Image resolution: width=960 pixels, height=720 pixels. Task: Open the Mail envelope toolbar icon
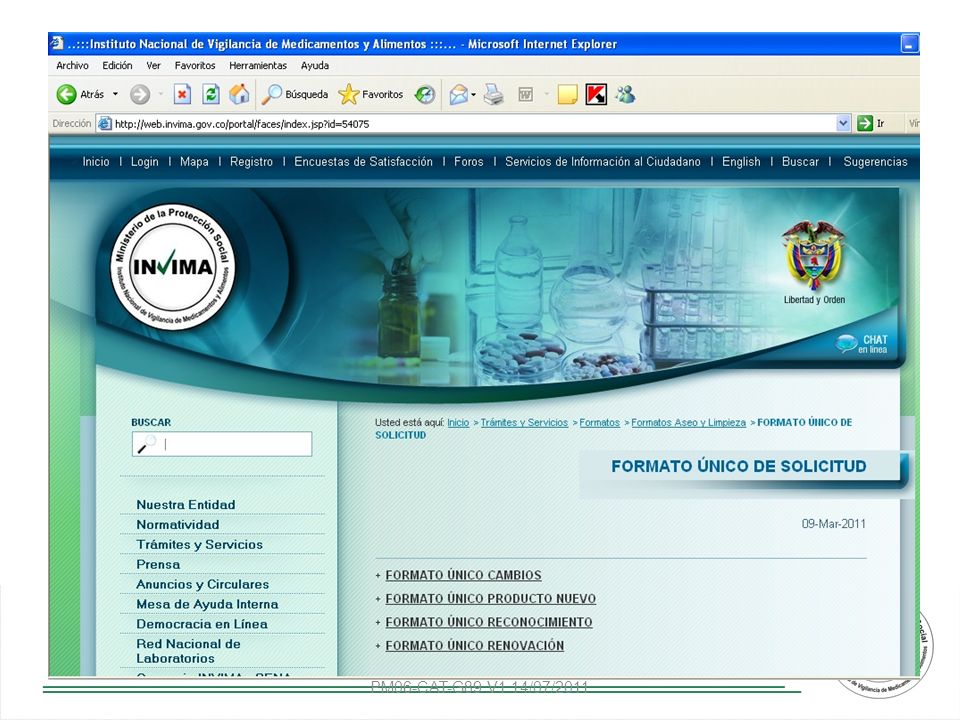tap(458, 94)
